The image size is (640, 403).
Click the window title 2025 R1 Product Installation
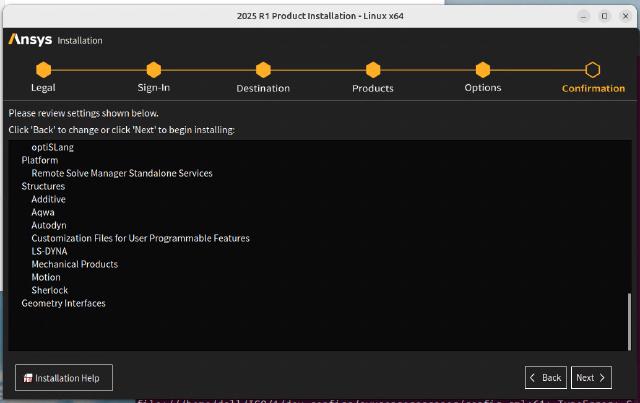pos(320,16)
